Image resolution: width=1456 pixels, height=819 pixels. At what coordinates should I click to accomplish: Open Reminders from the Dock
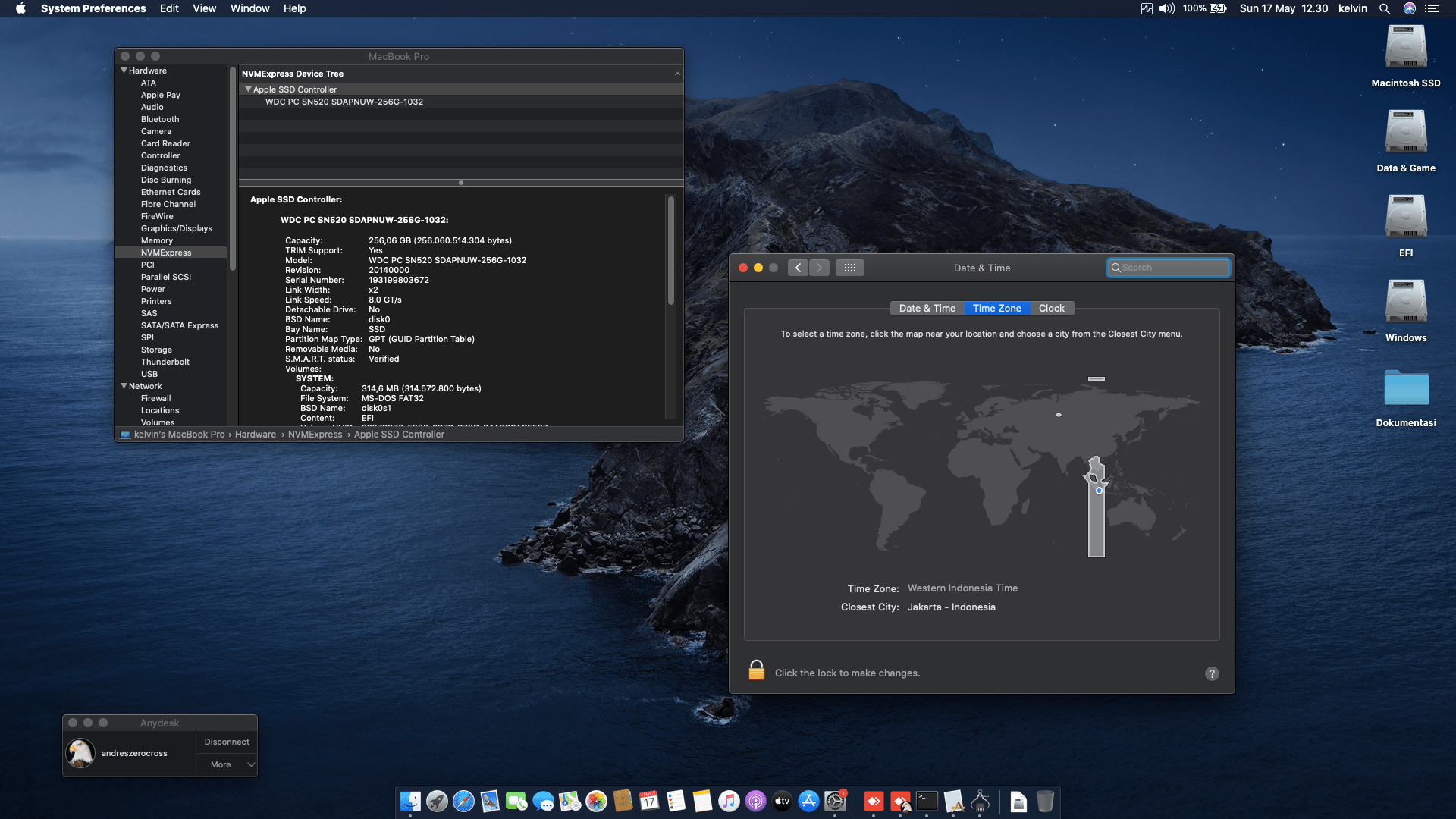[676, 802]
